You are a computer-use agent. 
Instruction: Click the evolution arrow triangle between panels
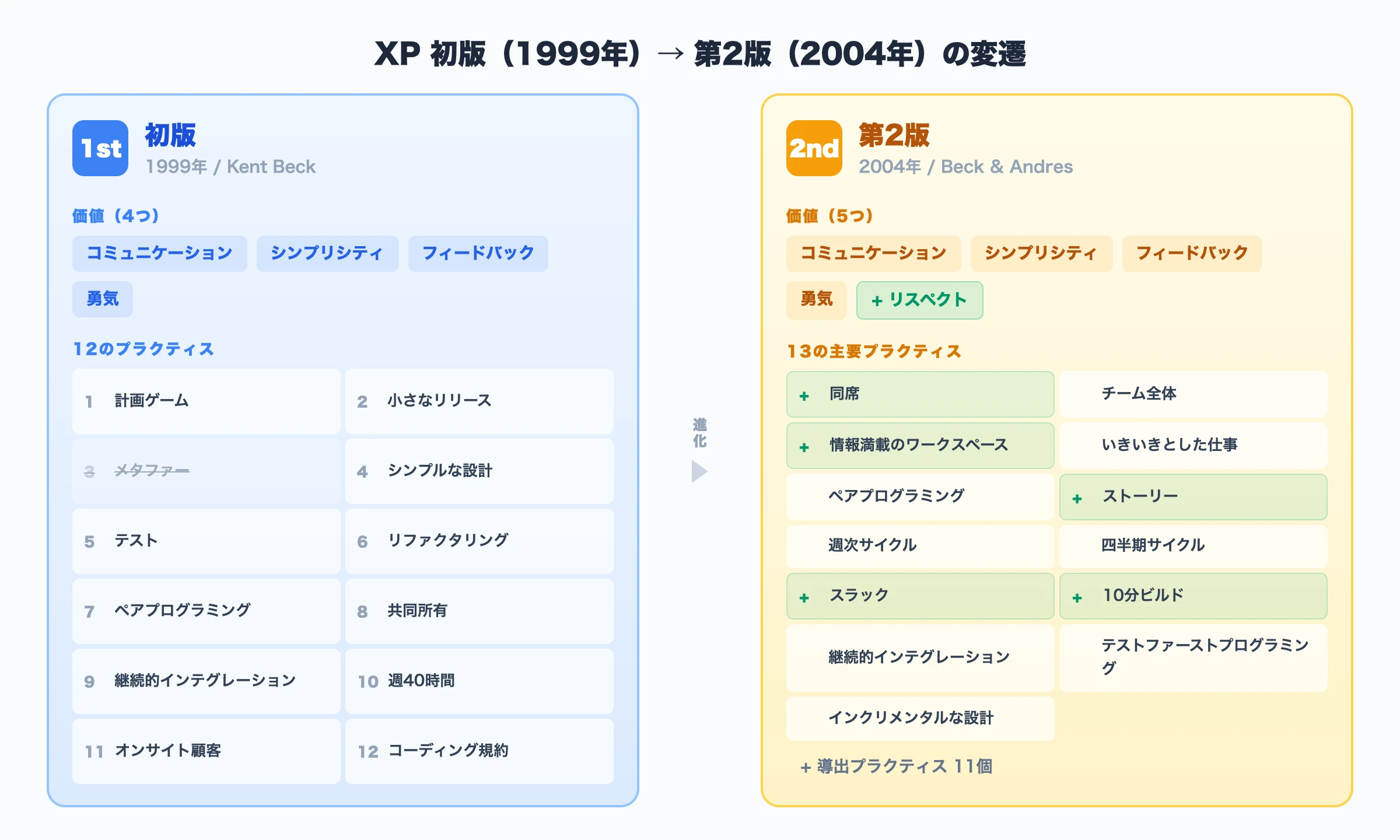[699, 471]
